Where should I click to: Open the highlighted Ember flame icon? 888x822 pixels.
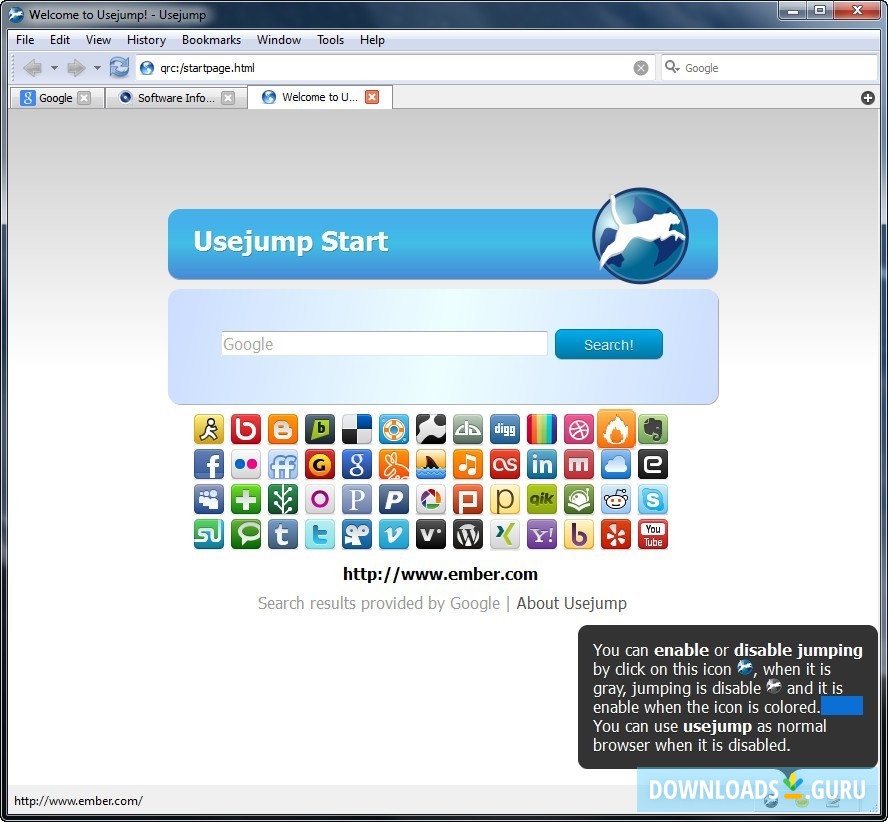click(x=616, y=429)
